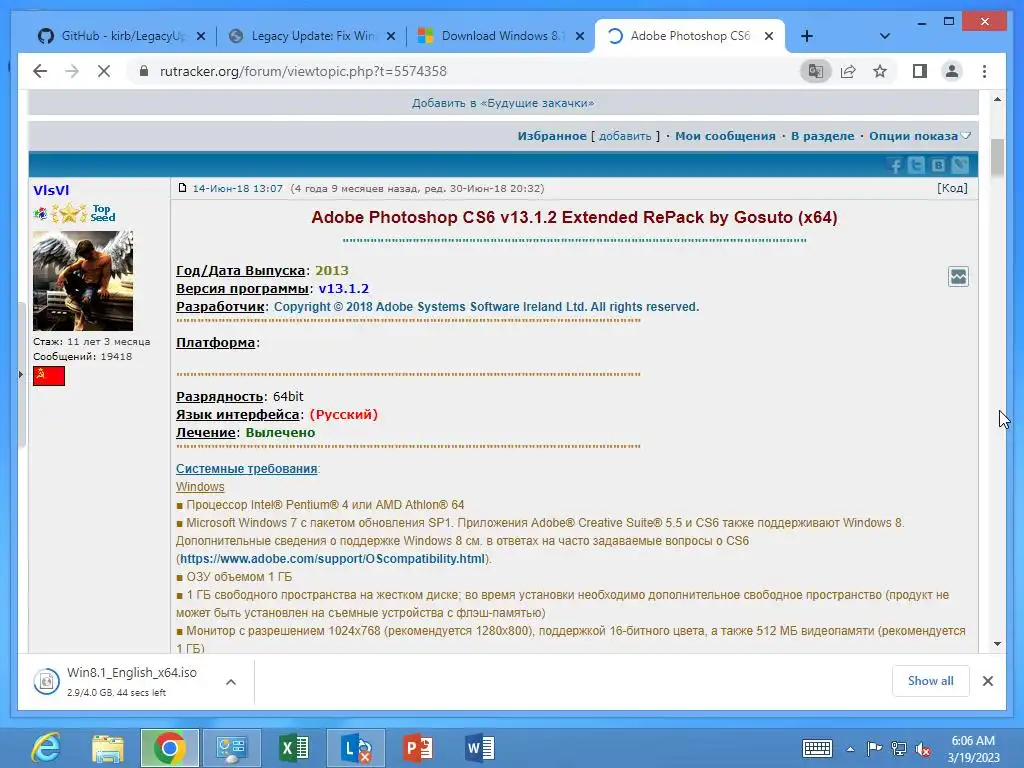Bookmark this page with the star icon
Viewport: 1024px width, 768px height.
click(x=880, y=71)
